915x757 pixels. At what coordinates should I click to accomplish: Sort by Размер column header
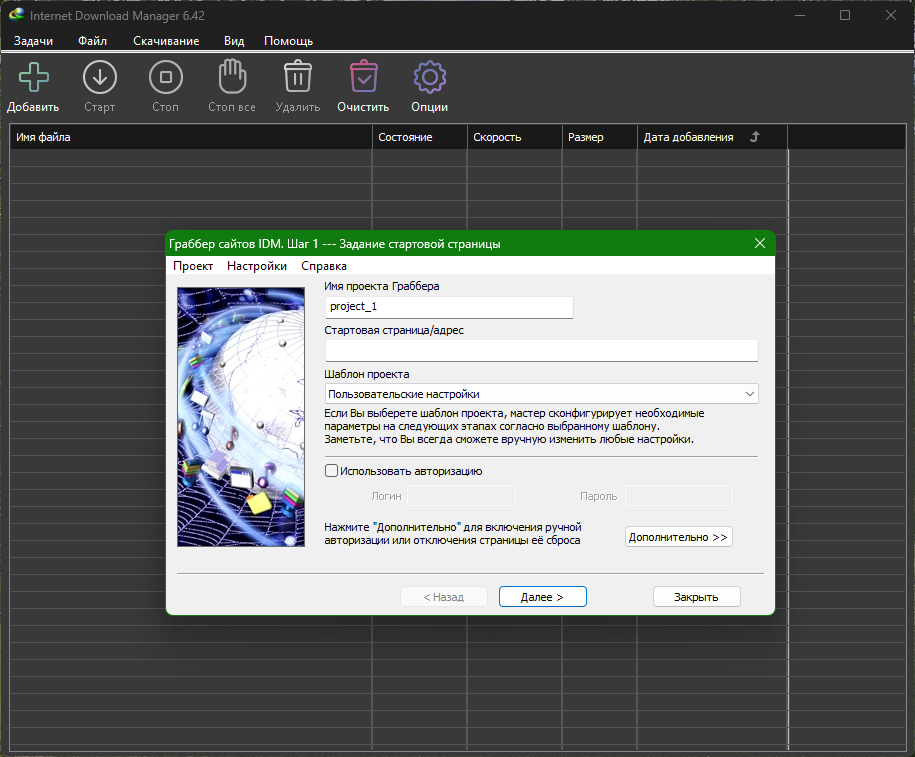coord(599,137)
